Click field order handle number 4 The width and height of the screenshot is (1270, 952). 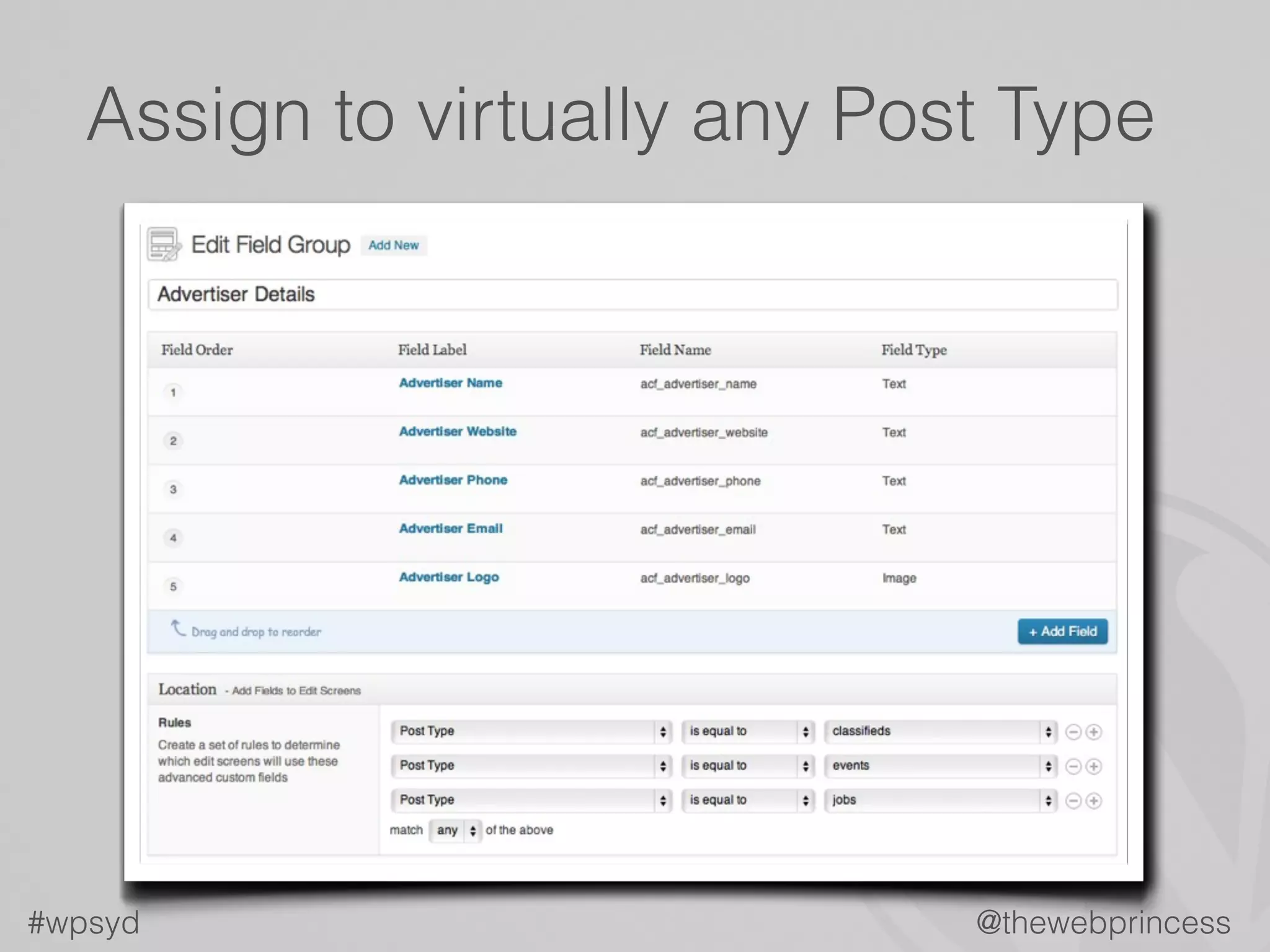173,538
